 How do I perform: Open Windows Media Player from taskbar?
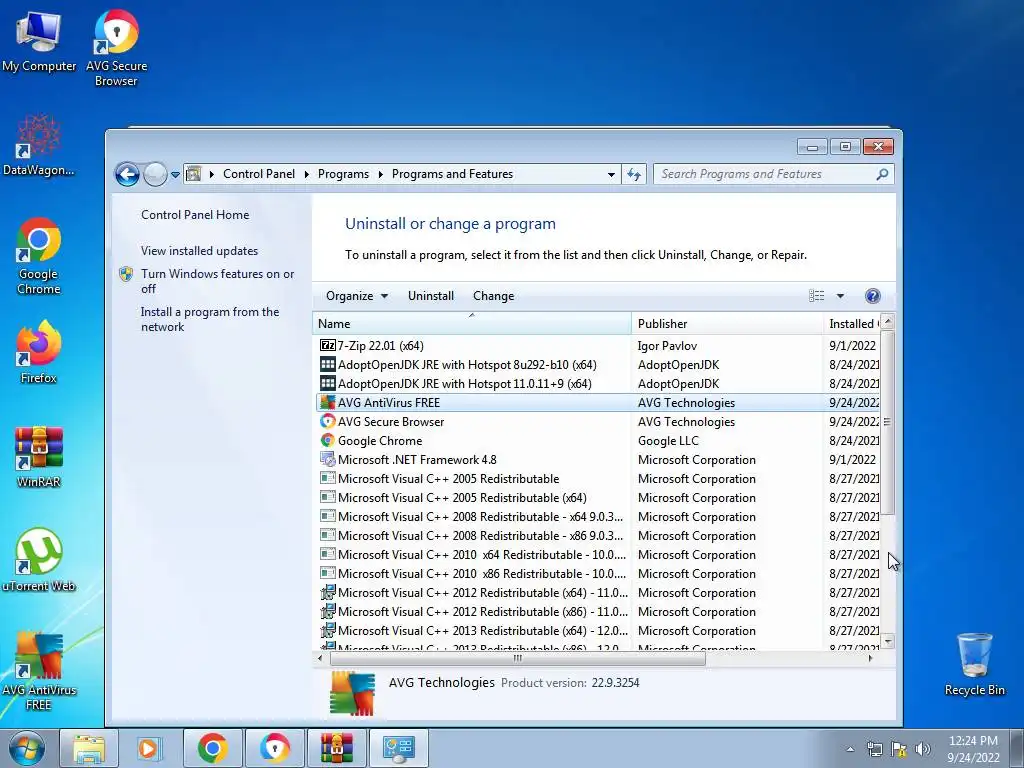[149, 748]
